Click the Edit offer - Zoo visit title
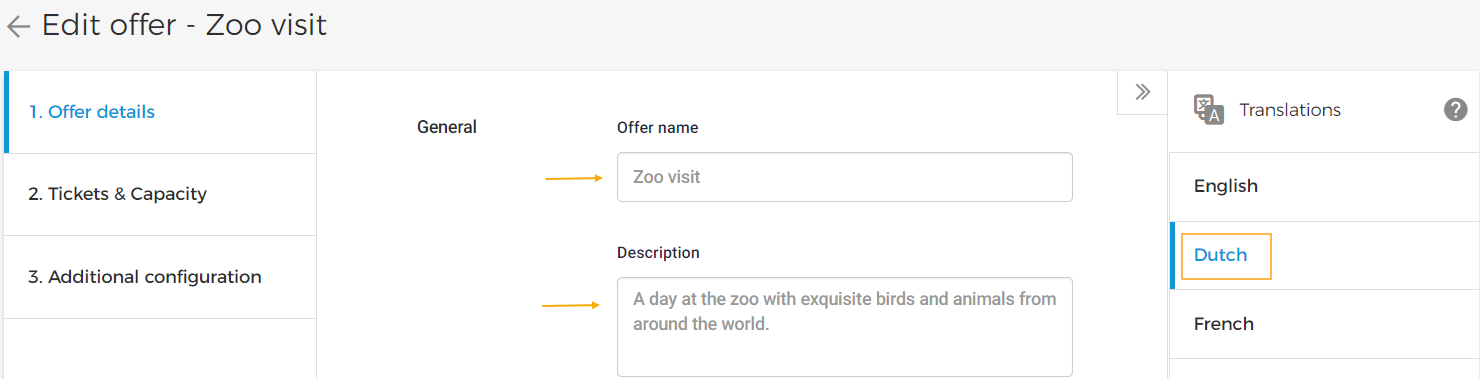The height and width of the screenshot is (379, 1480). click(x=185, y=25)
